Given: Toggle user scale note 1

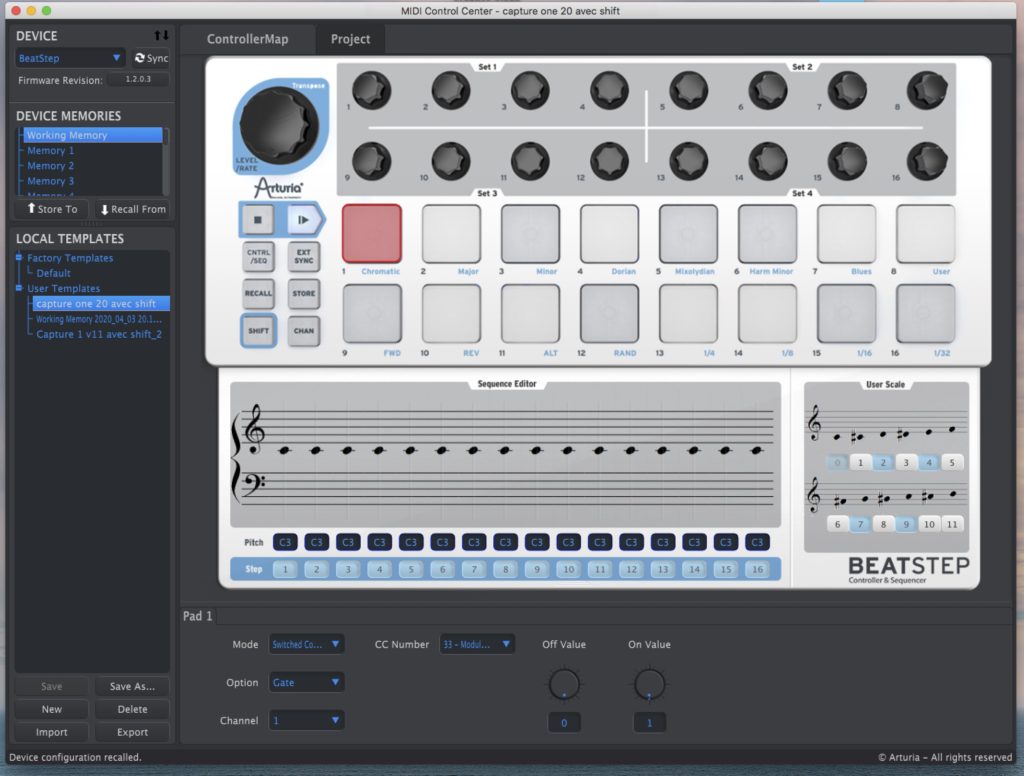Looking at the screenshot, I should click(860, 462).
